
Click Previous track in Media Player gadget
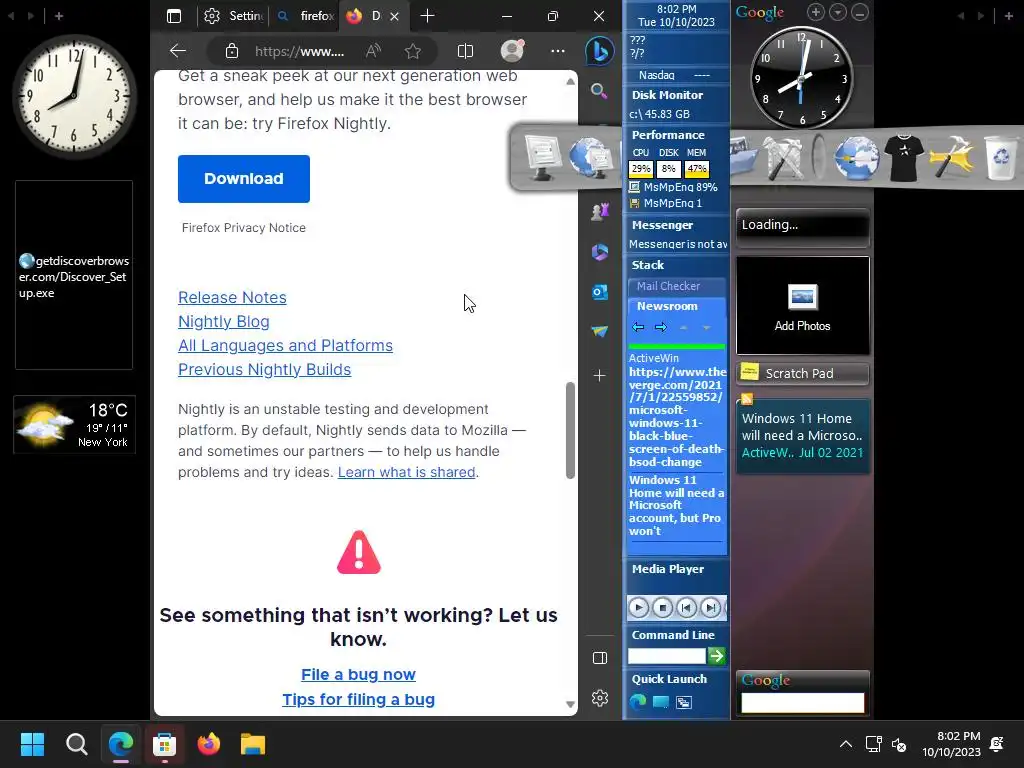click(686, 608)
